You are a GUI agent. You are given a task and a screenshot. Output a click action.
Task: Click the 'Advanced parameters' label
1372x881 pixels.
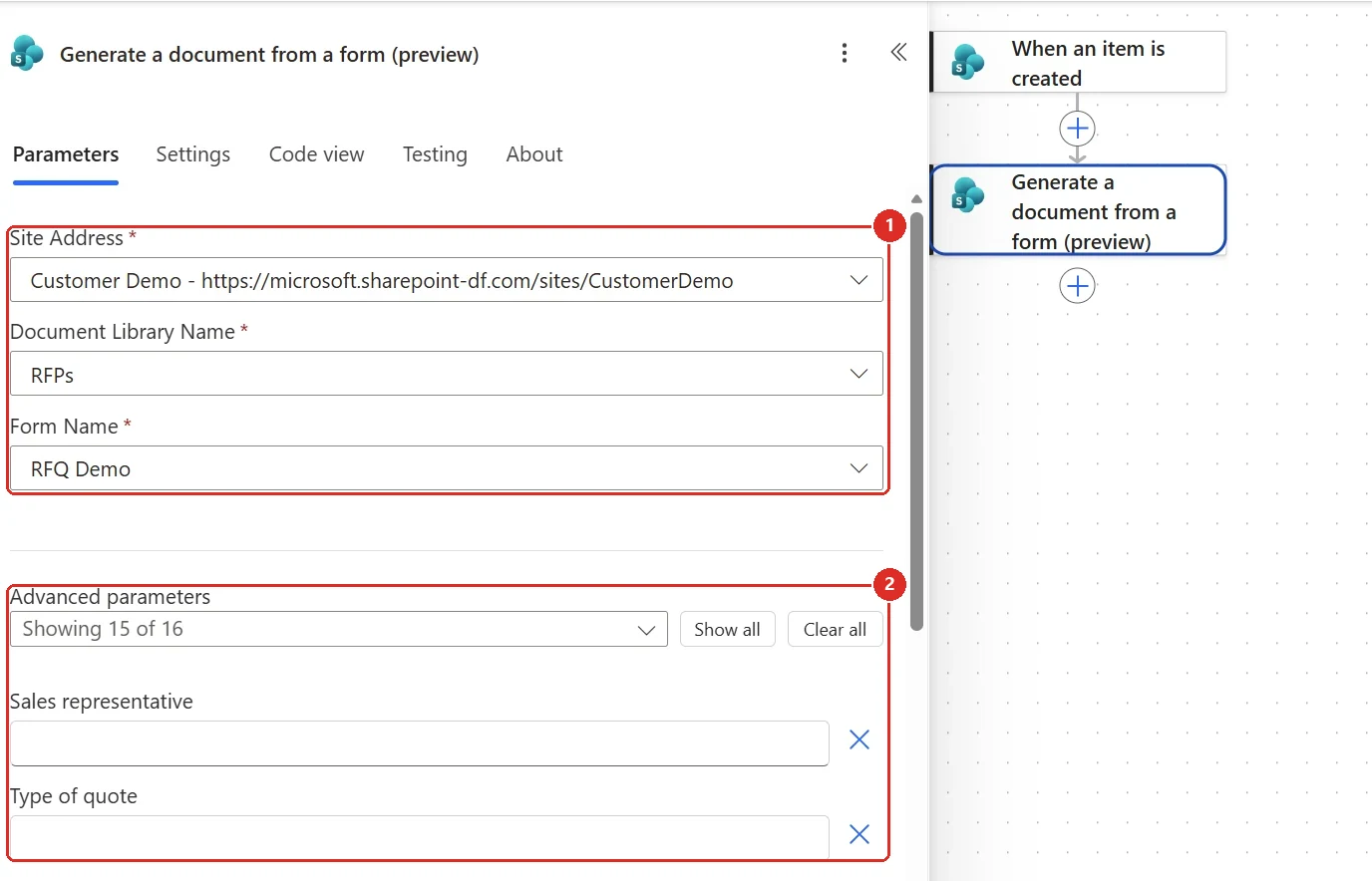pyautogui.click(x=111, y=597)
